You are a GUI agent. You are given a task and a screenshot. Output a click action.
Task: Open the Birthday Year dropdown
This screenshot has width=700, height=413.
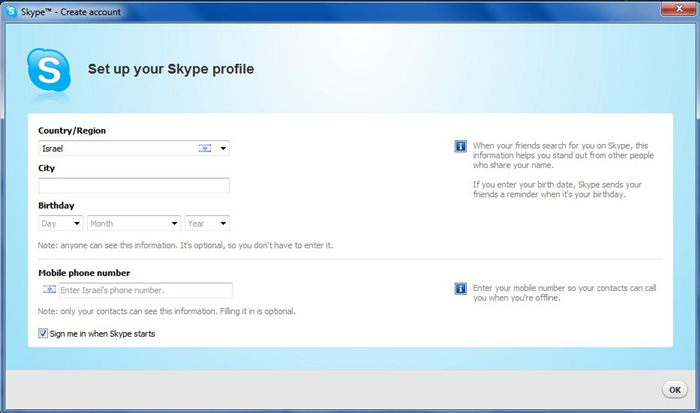click(207, 223)
